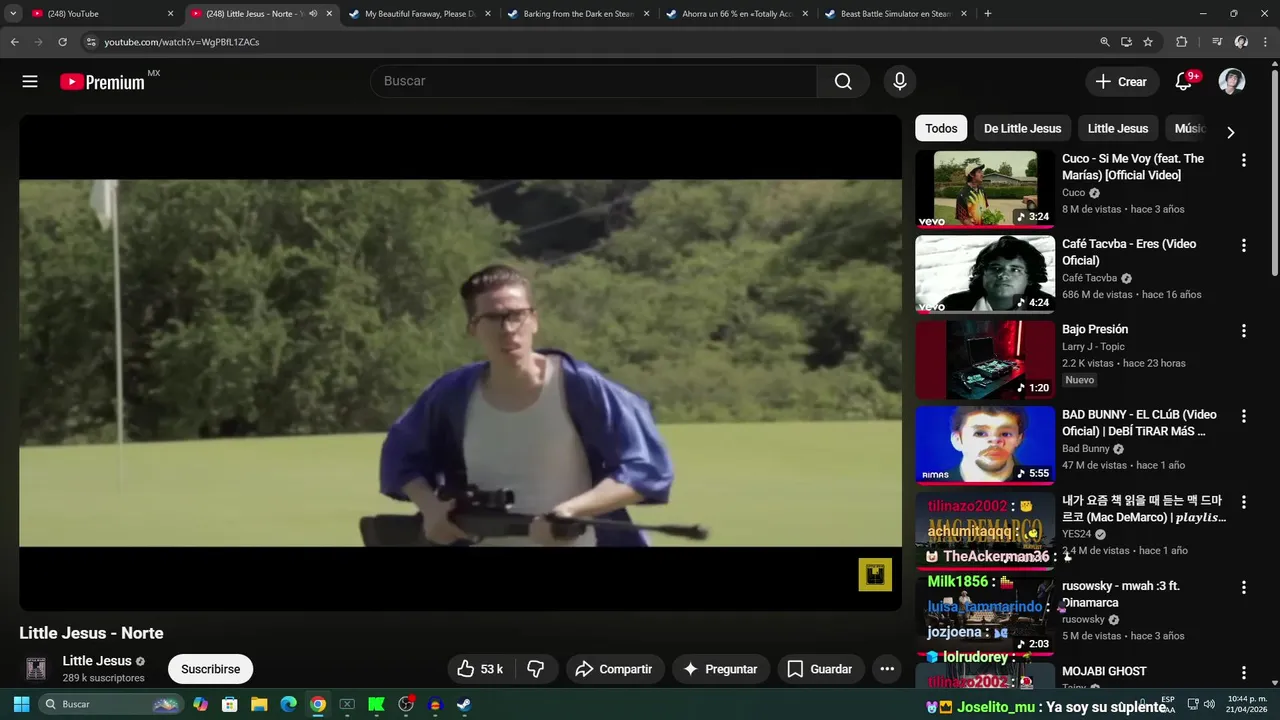Bookmark this page with the star
Image resolution: width=1280 pixels, height=720 pixels.
pos(1148,42)
